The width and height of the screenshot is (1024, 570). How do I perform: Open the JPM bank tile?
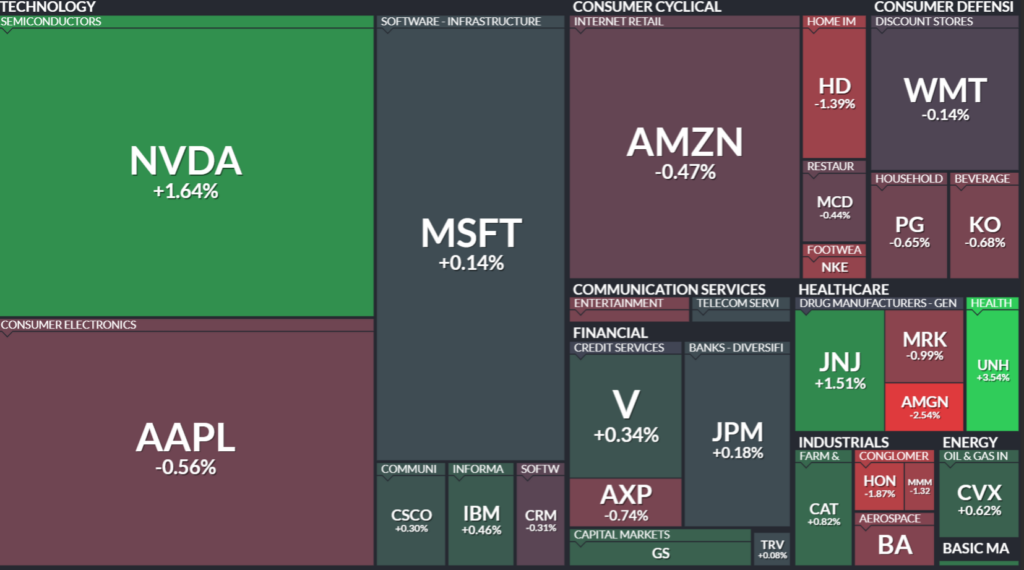click(737, 440)
